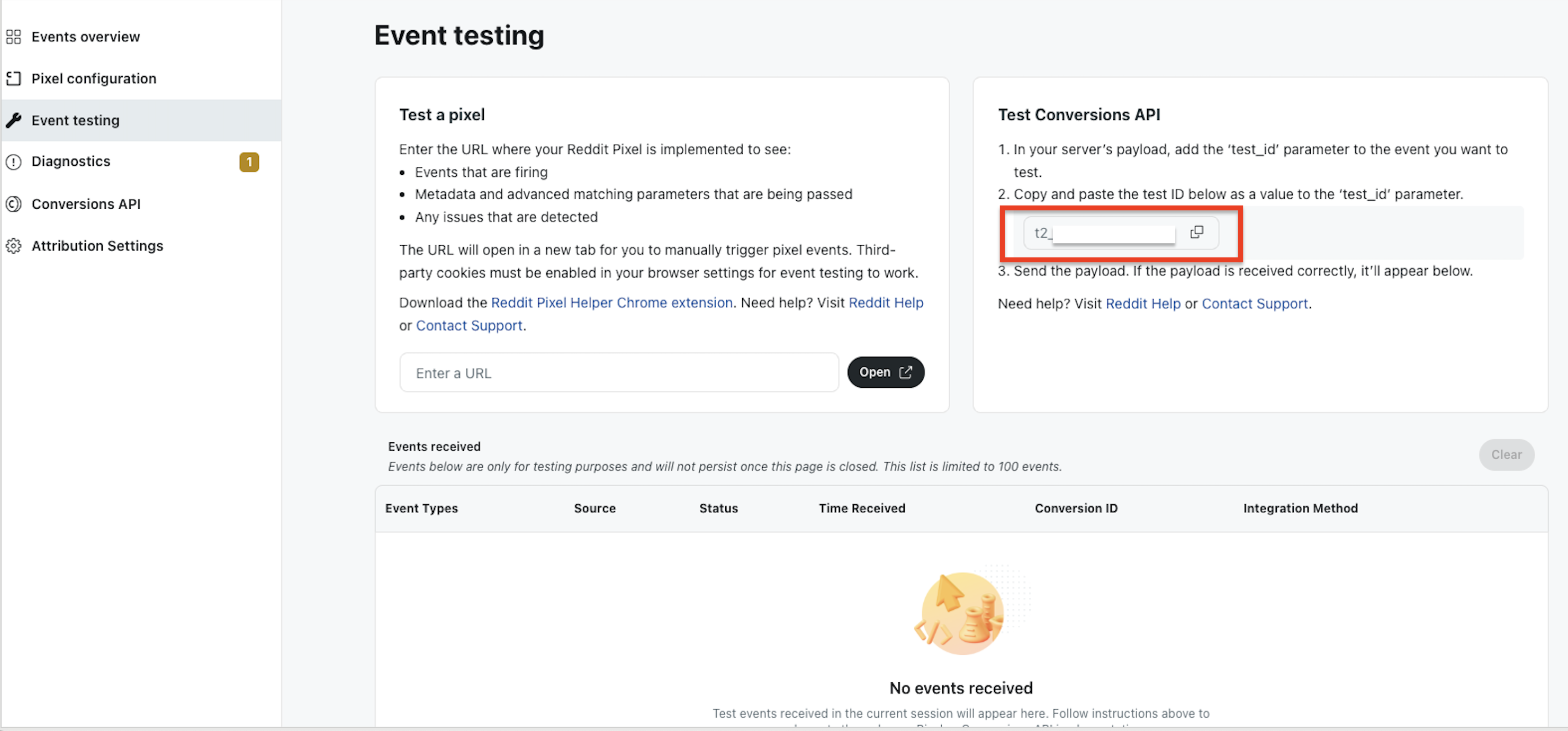Image resolution: width=1568 pixels, height=731 pixels.
Task: Click the Events overview grid icon
Action: click(13, 37)
